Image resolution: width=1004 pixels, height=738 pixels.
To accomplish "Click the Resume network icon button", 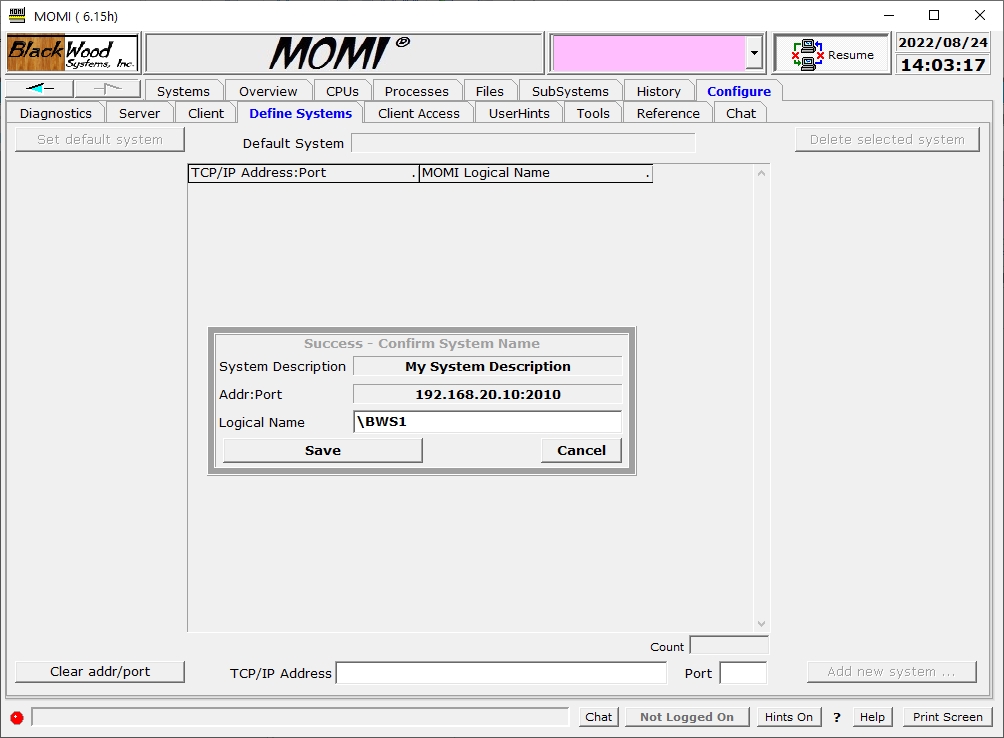I will coord(832,54).
